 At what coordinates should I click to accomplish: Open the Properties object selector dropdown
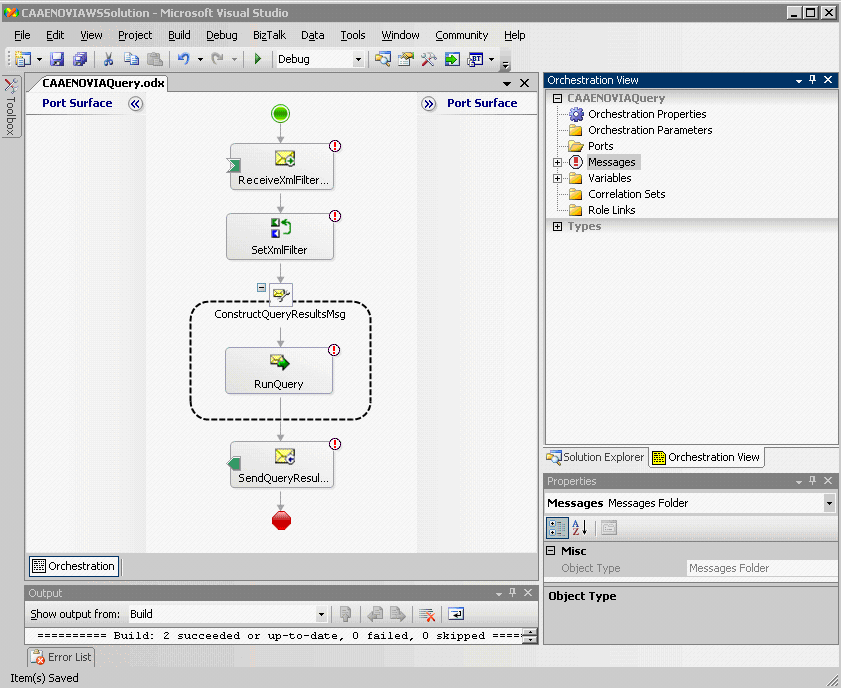829,503
